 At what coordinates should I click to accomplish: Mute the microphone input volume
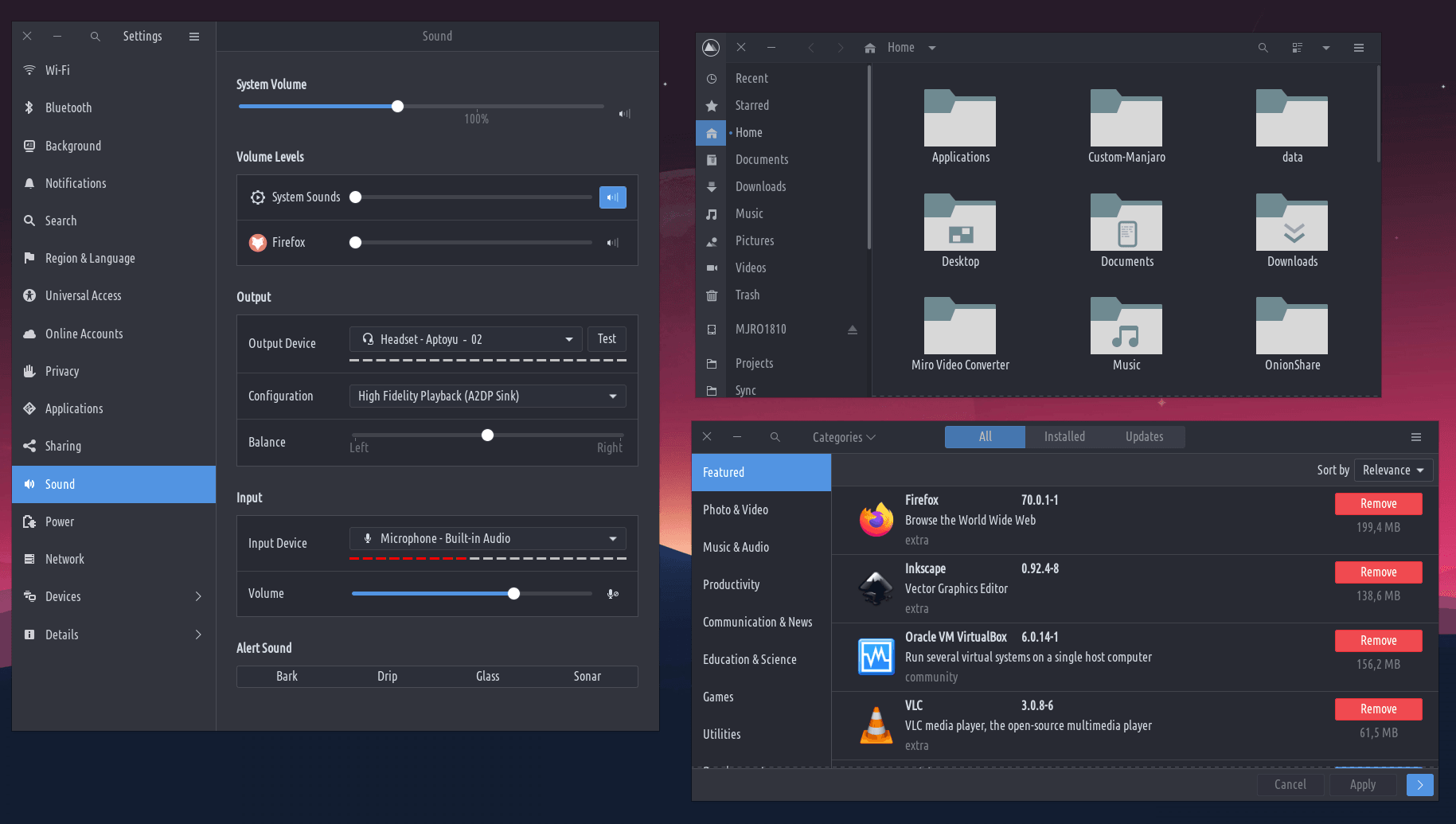[612, 594]
